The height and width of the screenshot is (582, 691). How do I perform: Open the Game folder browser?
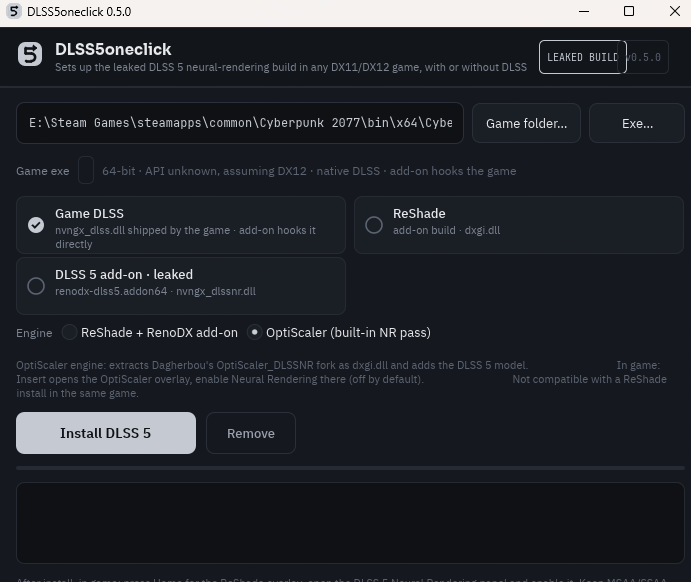click(x=526, y=123)
